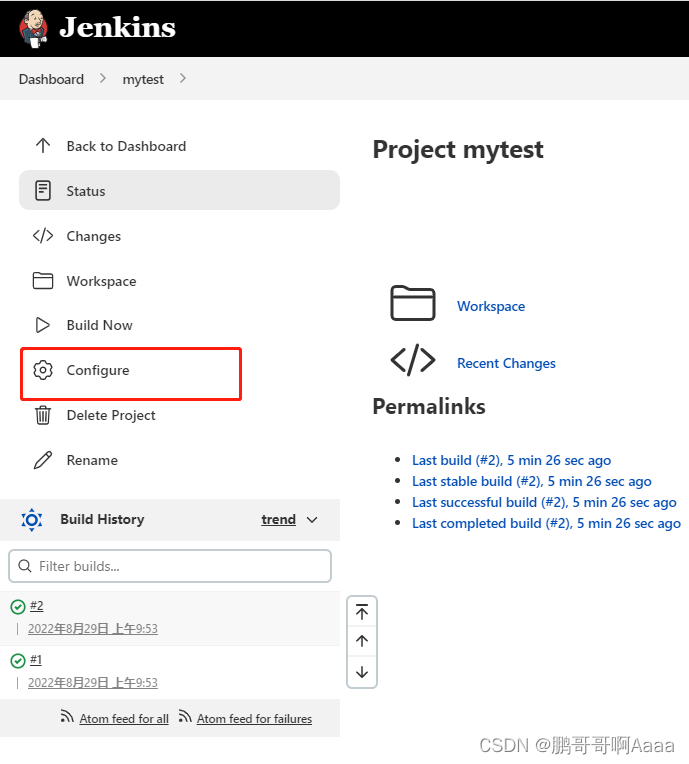Open the Atom feed for all link
The width and height of the screenshot is (689, 764).
[x=124, y=719]
